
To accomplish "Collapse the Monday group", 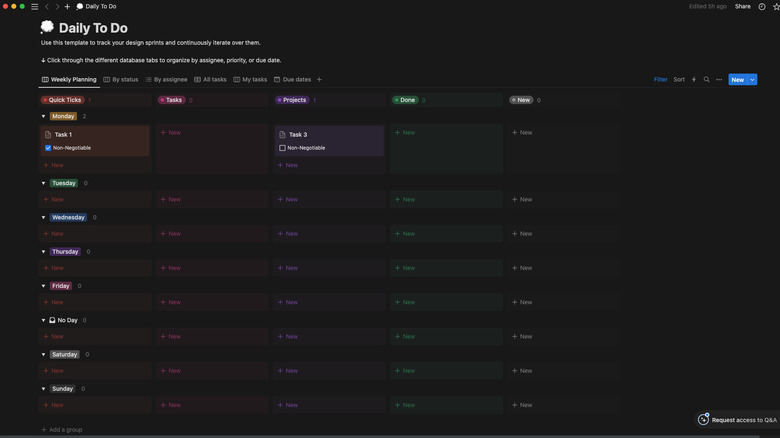I will click(x=43, y=116).
